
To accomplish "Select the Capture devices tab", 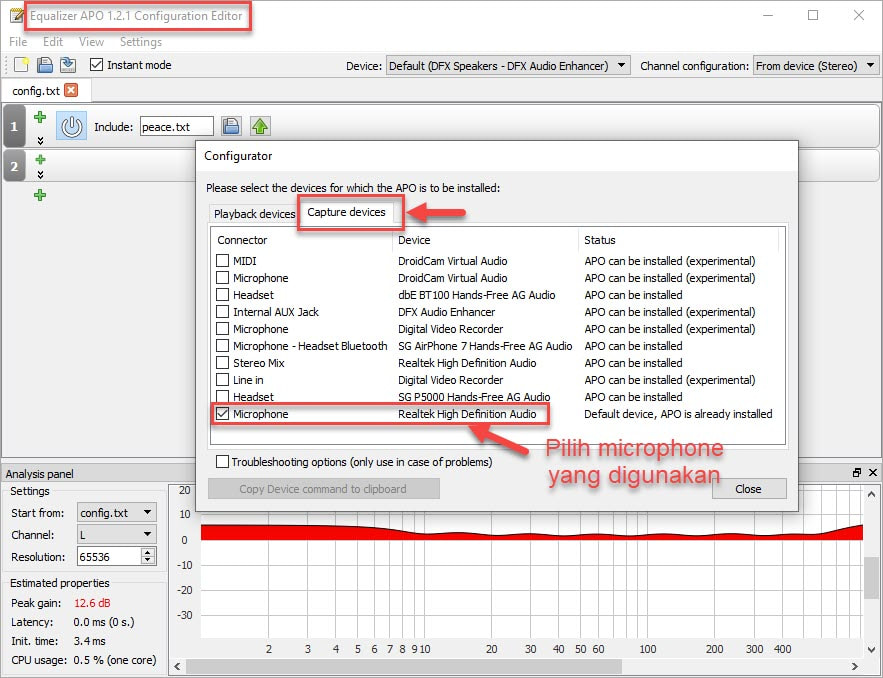I will [x=346, y=212].
